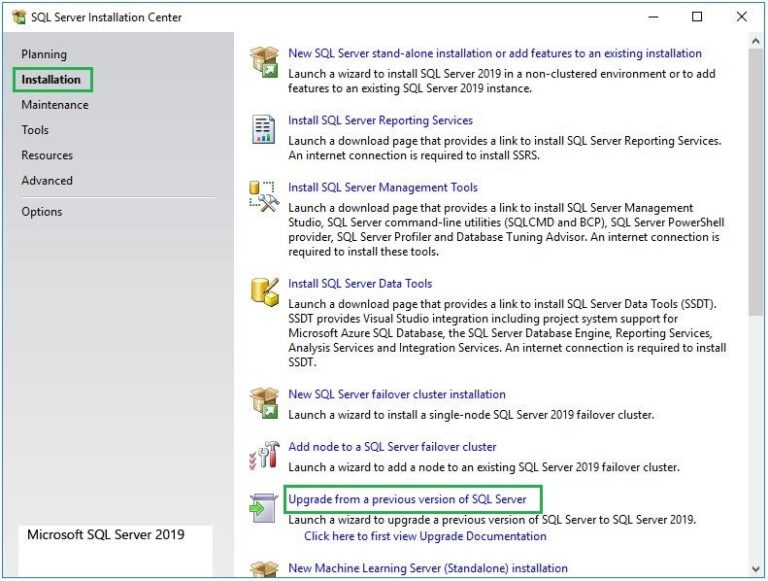768x581 pixels.
Task: Launch new SQL Server stand-alone installation
Action: 495,53
